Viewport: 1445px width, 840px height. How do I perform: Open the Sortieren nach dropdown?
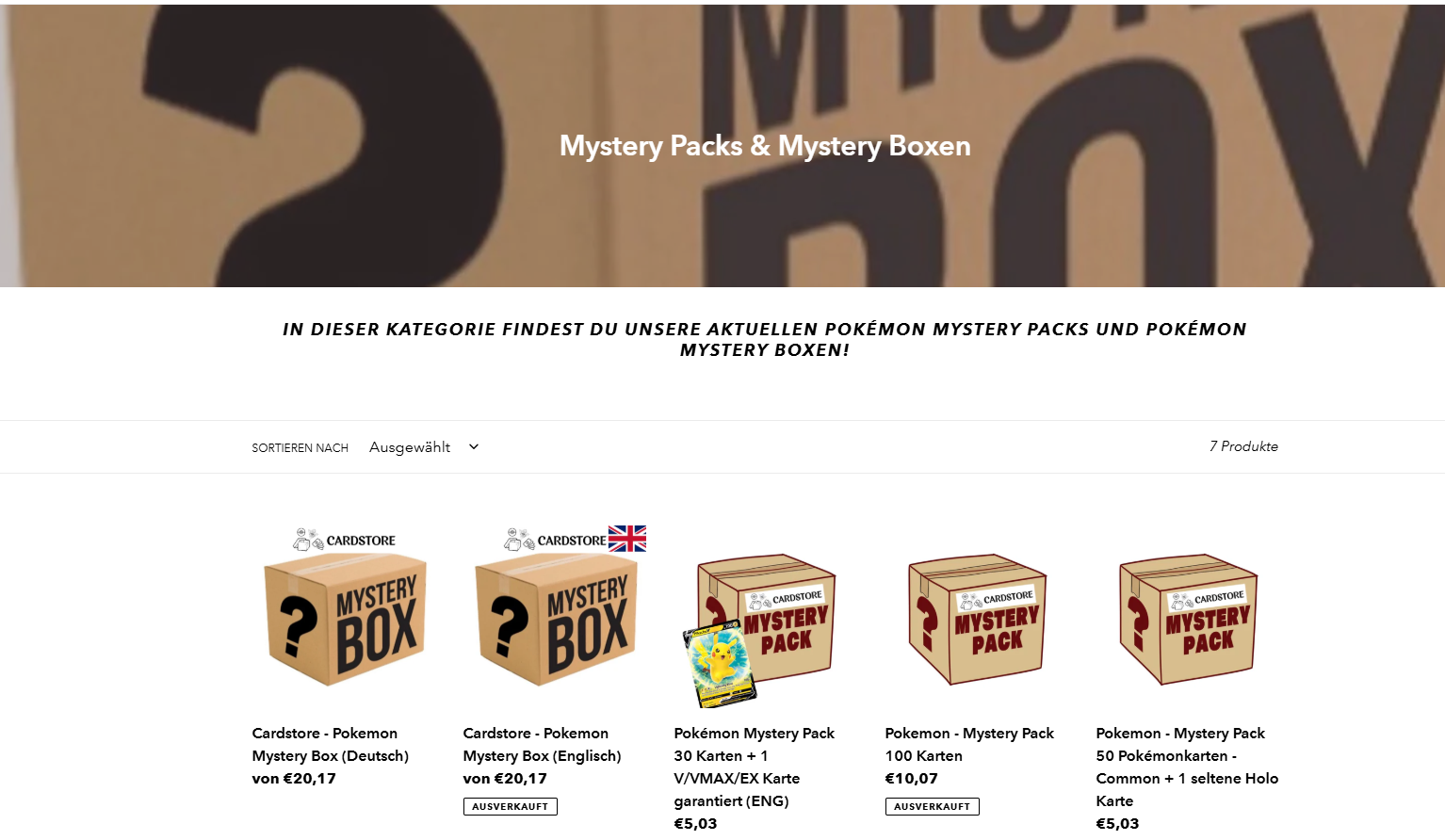(x=424, y=447)
